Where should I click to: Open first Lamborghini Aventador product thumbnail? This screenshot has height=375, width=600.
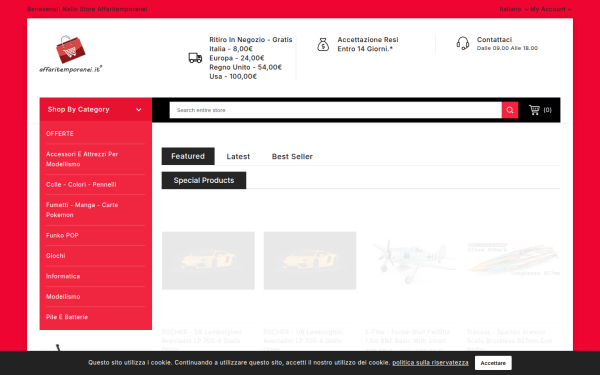pos(208,260)
